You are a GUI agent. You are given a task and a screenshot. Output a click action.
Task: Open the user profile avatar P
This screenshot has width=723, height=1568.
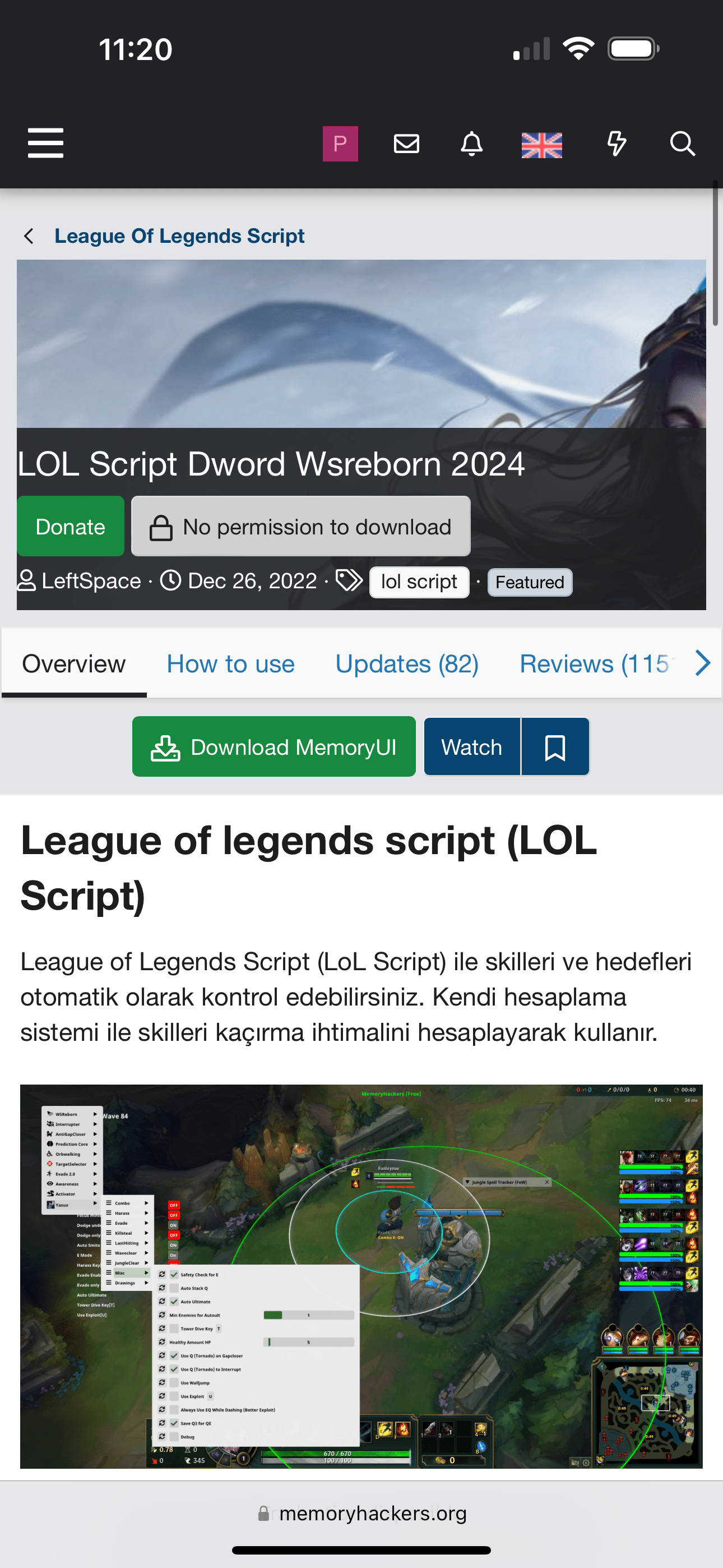tap(340, 144)
